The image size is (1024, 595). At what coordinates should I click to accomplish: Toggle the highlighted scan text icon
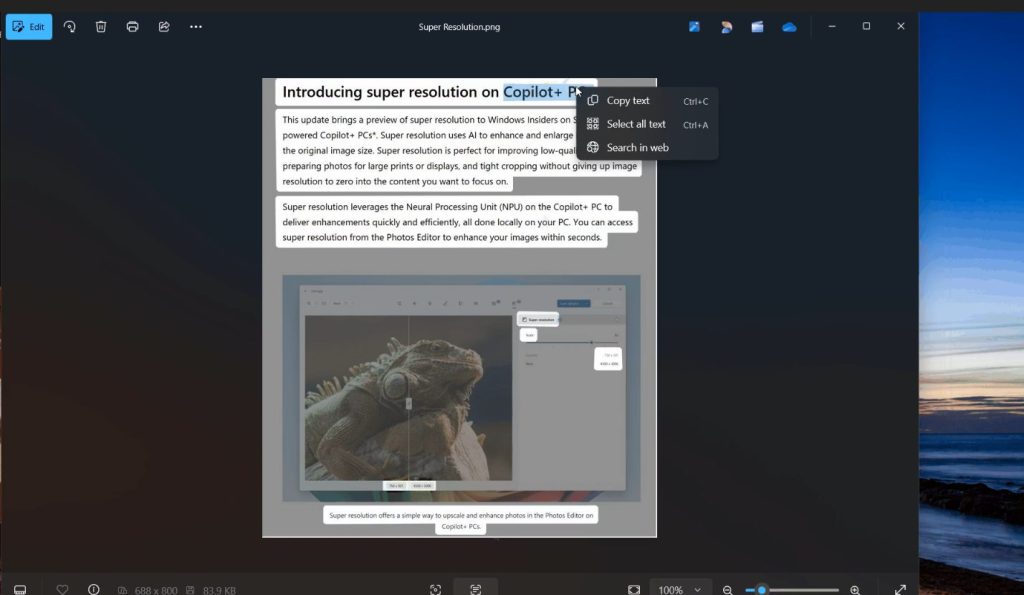475,589
